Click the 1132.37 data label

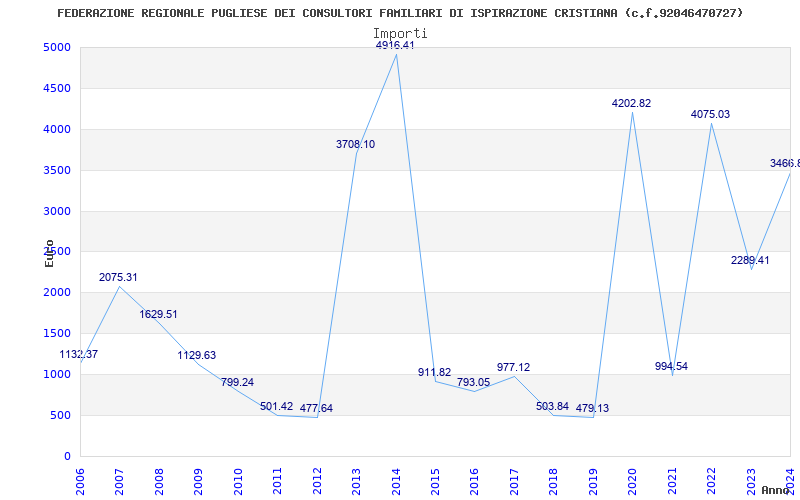coord(79,354)
